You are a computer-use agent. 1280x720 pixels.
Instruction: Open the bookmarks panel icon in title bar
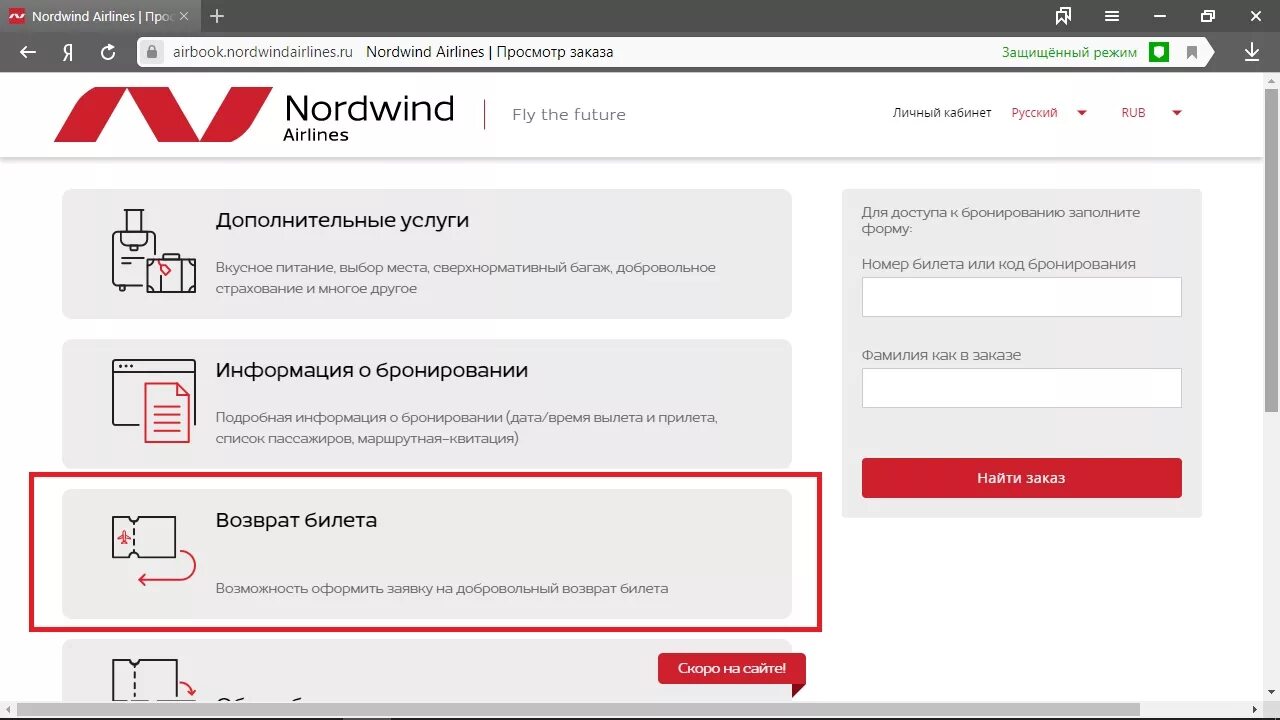click(1063, 16)
